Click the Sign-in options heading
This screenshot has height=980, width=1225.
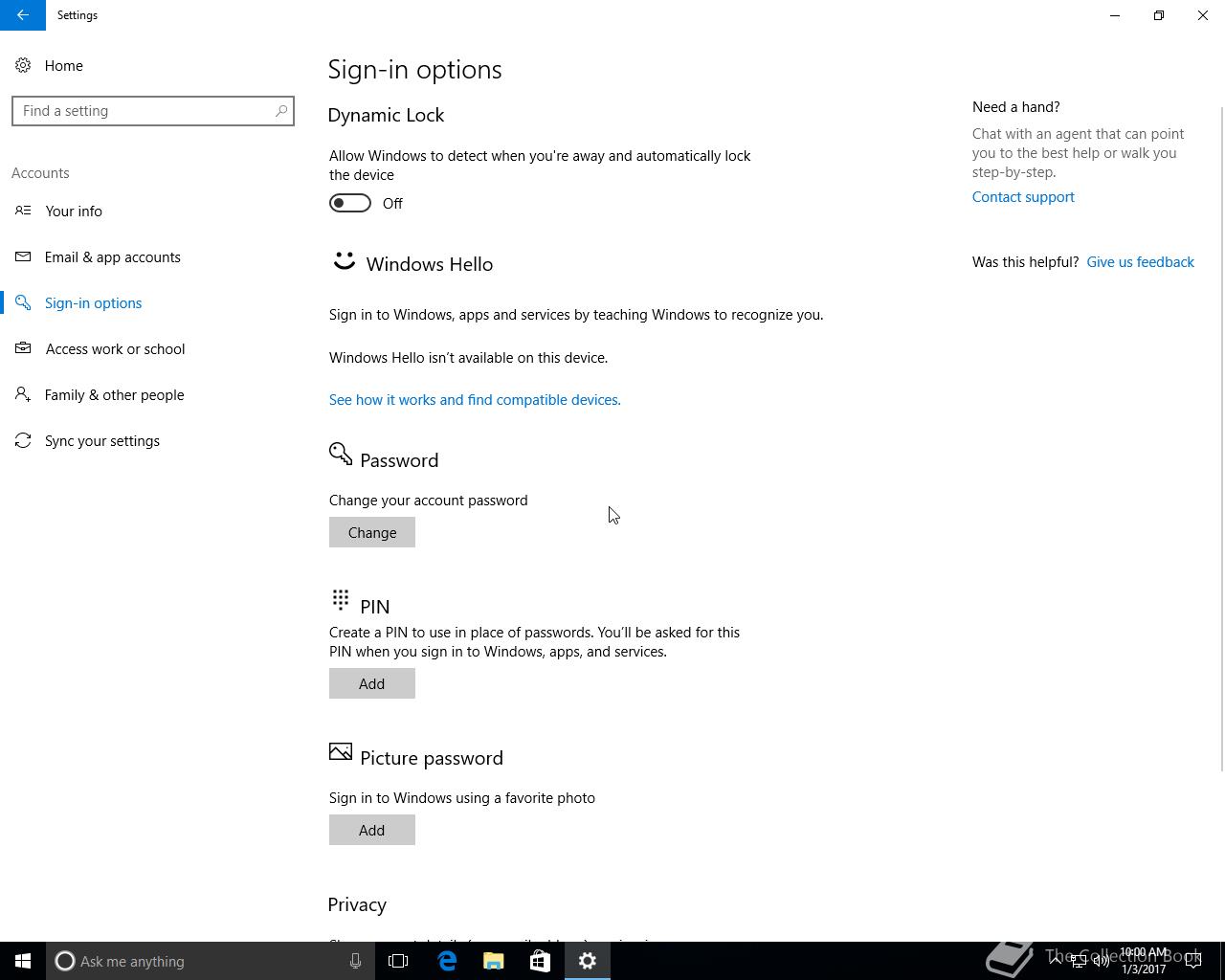414,70
